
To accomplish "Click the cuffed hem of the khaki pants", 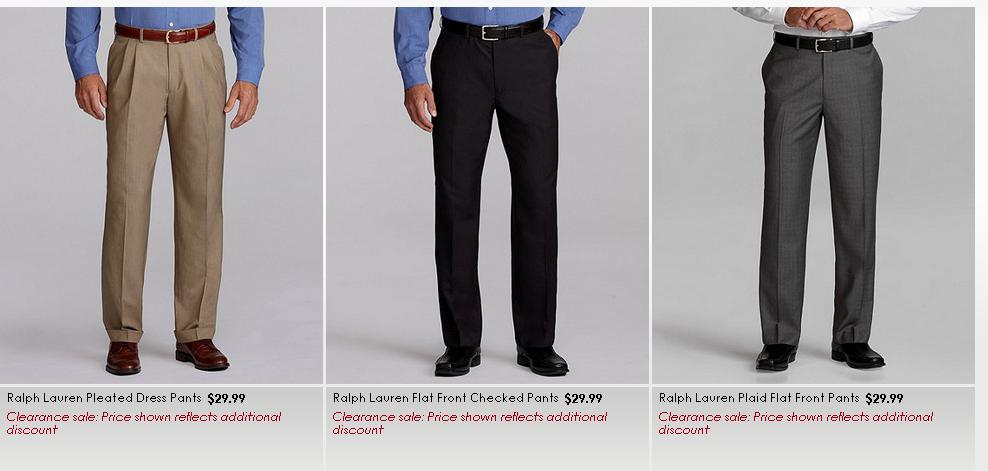I will point(161,334).
